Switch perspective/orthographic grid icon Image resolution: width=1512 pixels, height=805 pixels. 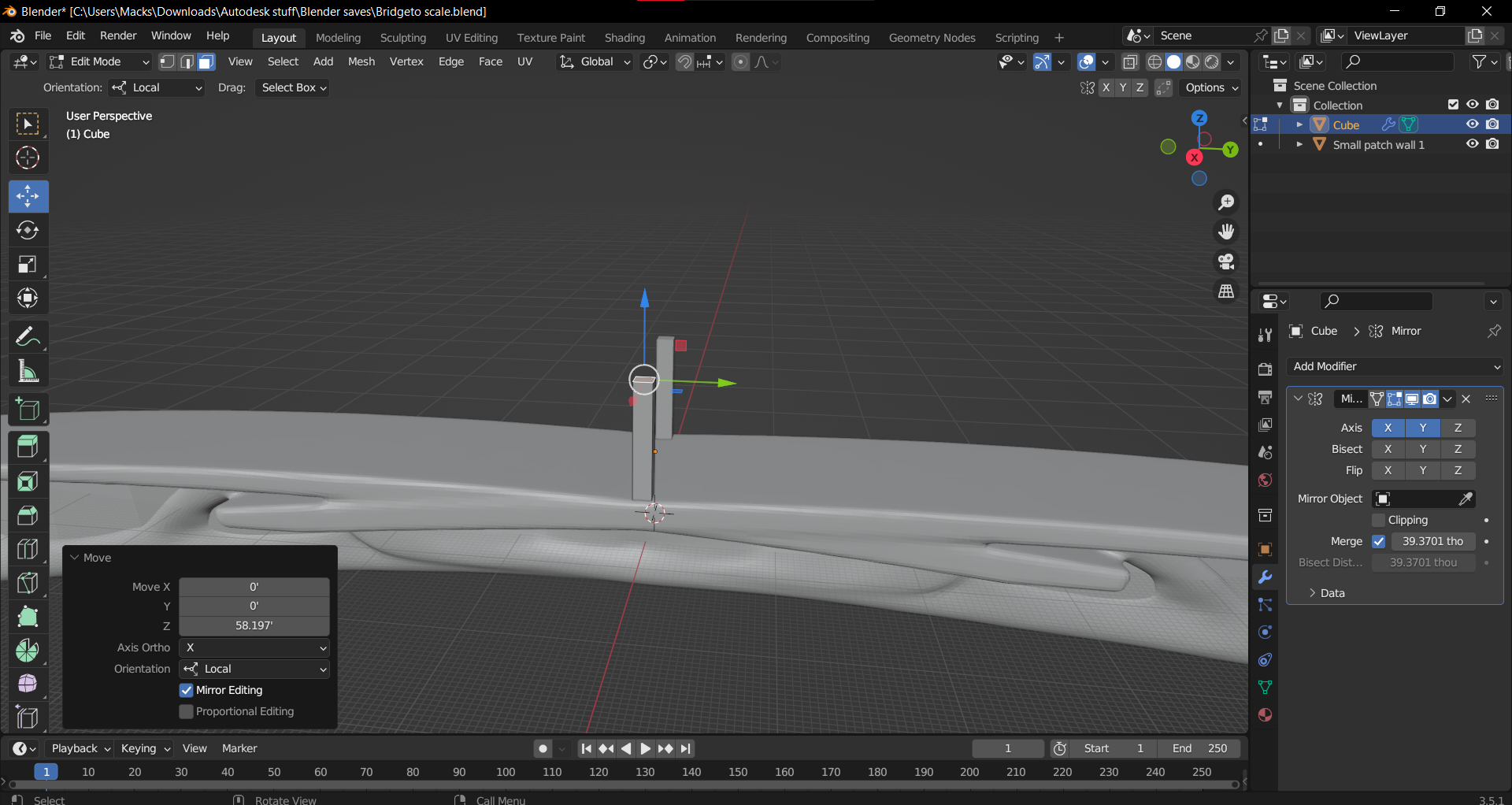point(1226,291)
